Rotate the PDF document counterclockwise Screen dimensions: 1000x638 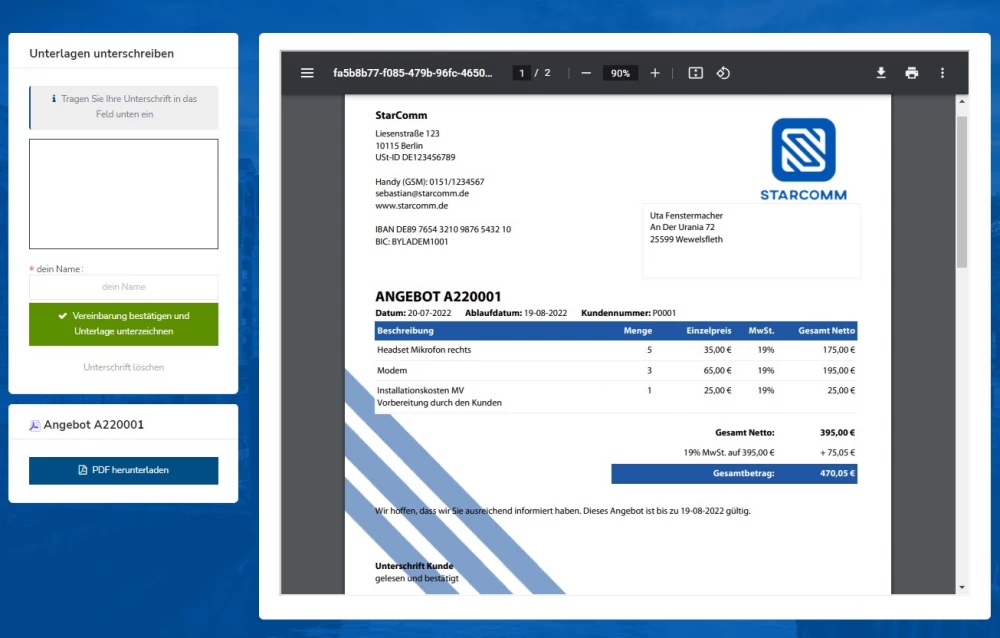point(724,73)
